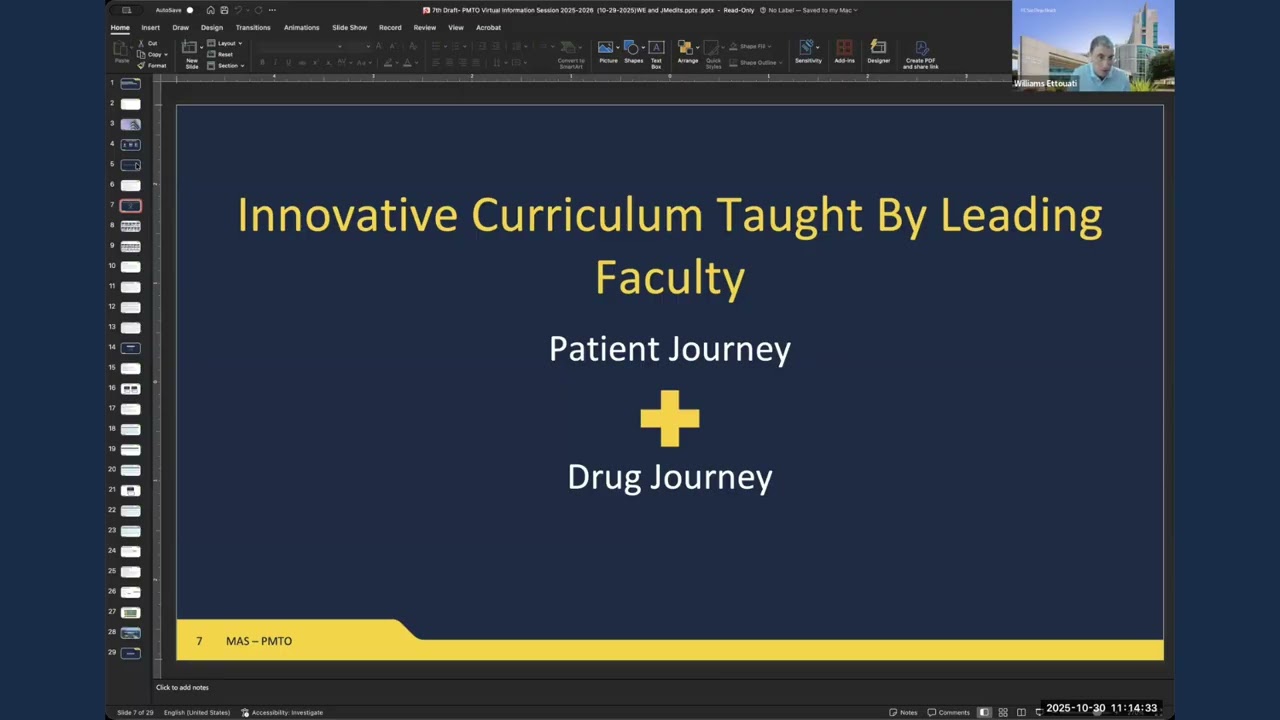Toggle the Notes pane in status bar
The height and width of the screenshot is (720, 1280).
(x=903, y=712)
